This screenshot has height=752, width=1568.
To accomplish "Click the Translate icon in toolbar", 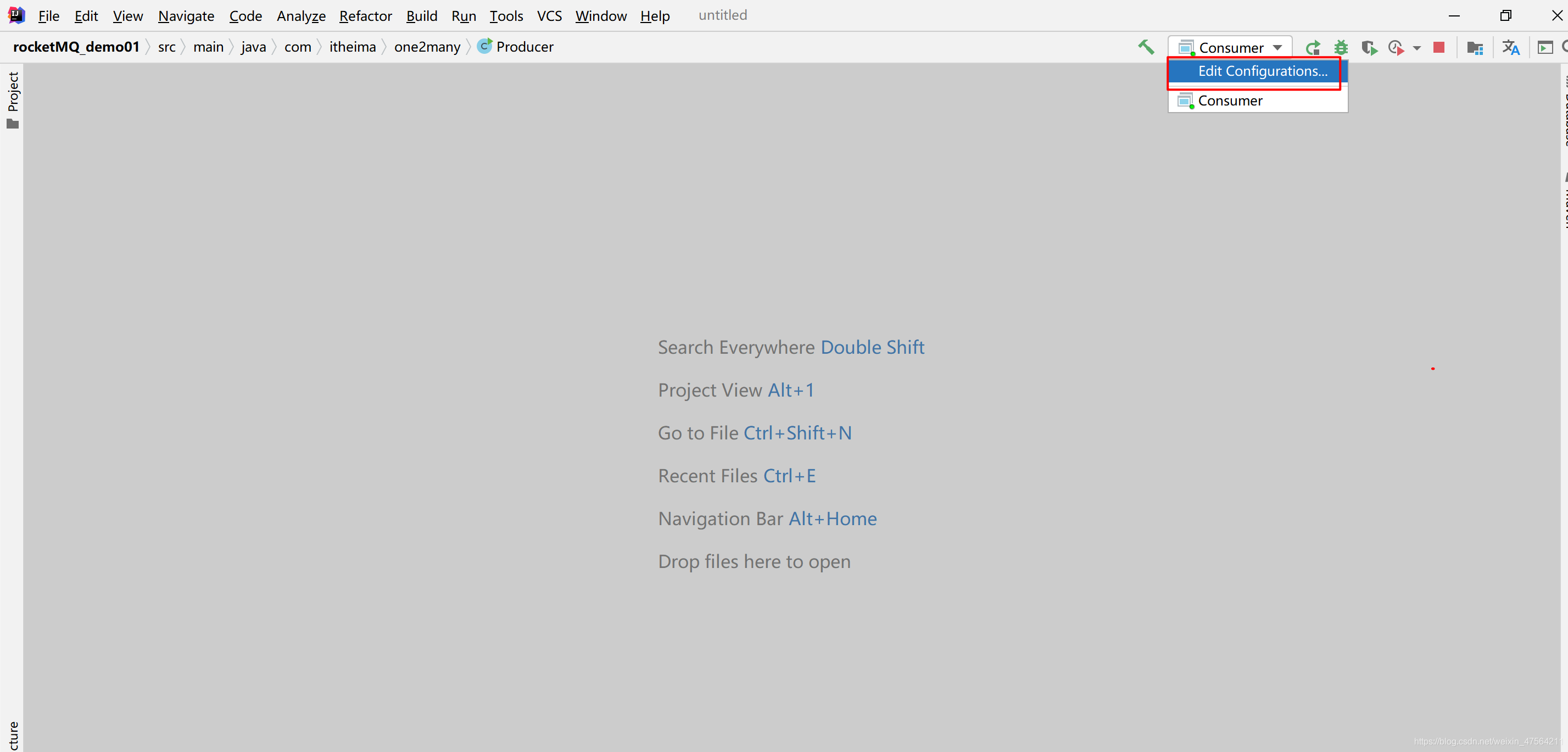I will (1511, 47).
